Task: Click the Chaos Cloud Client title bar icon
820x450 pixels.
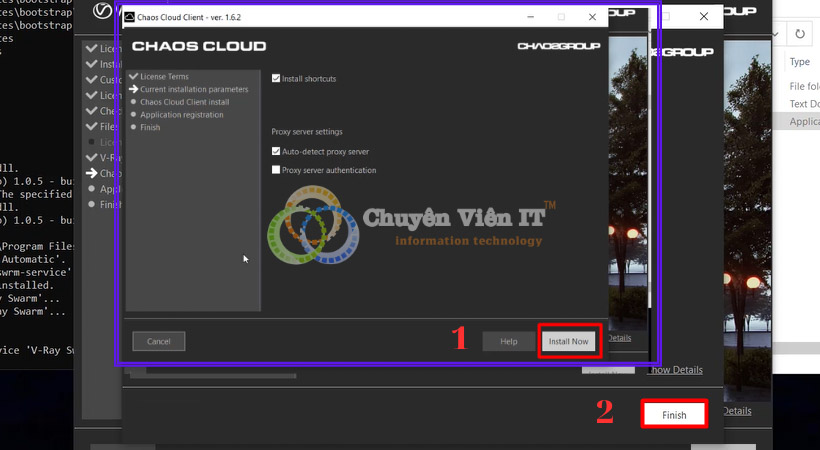Action: click(131, 17)
